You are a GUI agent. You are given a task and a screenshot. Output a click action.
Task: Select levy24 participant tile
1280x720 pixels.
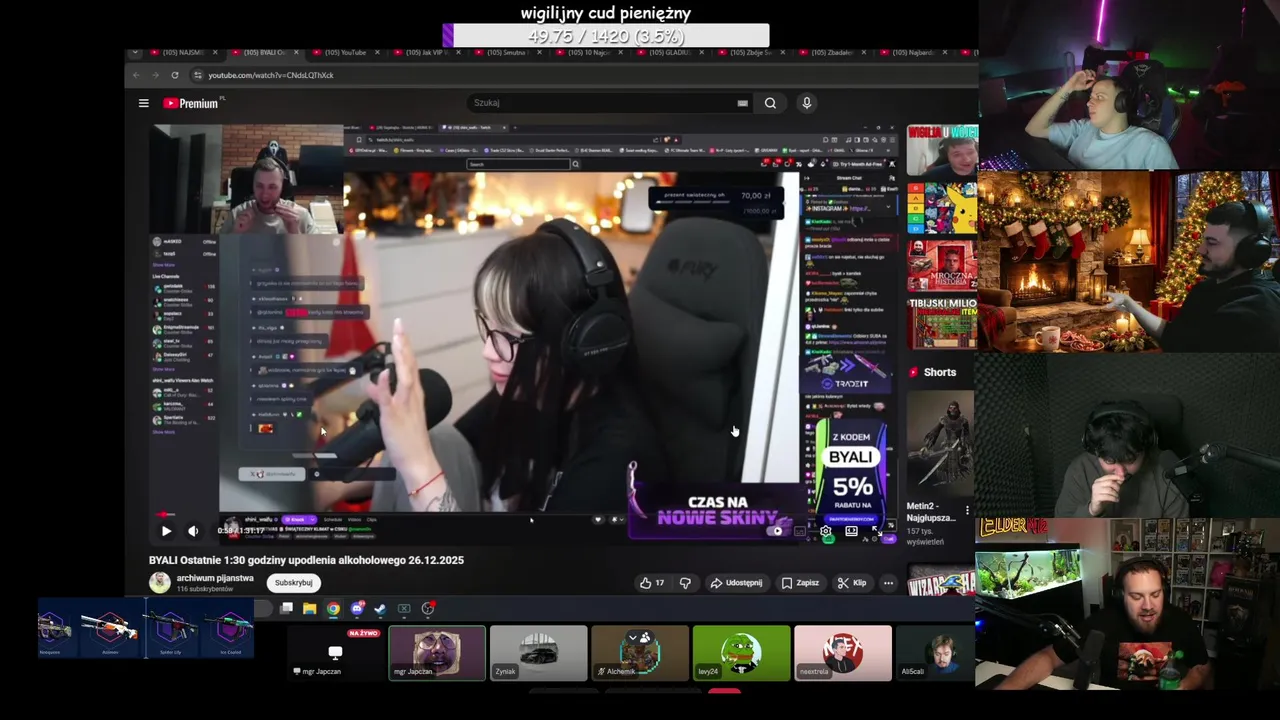[x=741, y=653]
